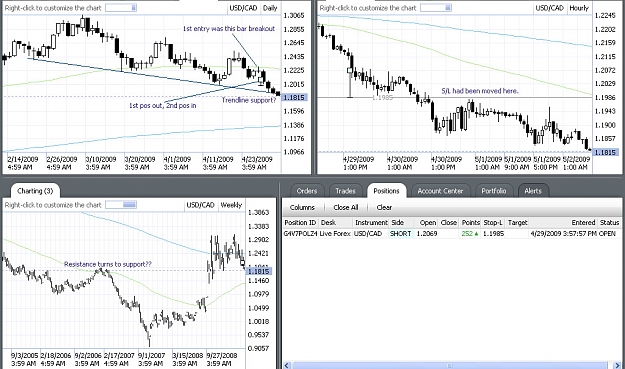
Task: Click the Live Forex desk cell
Action: click(x=335, y=234)
